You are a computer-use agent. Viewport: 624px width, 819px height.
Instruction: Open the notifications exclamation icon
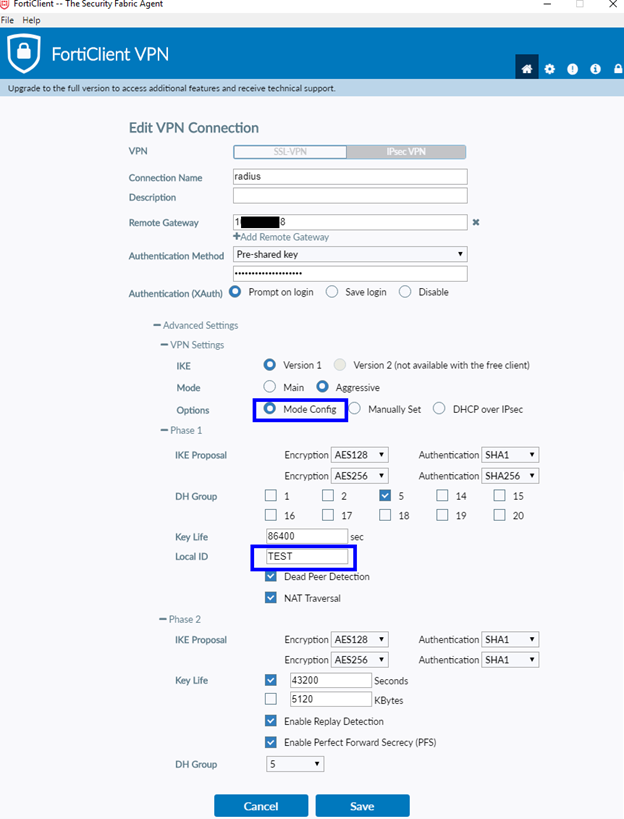point(572,69)
